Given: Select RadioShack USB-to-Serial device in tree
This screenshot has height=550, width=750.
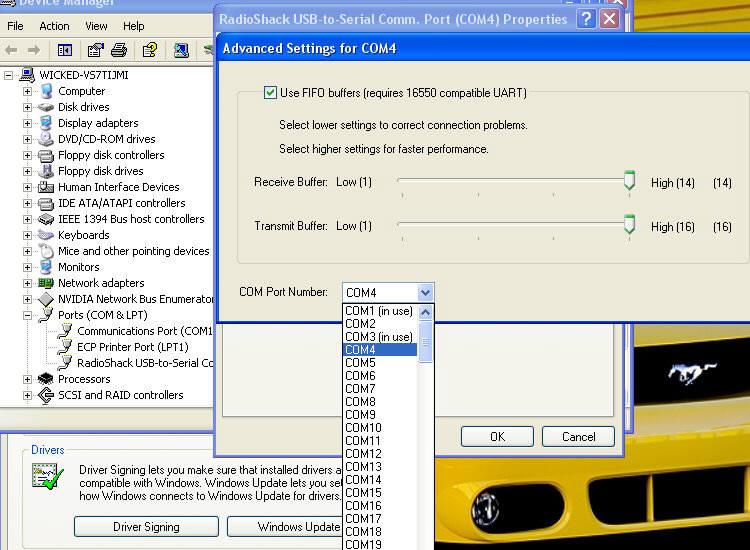Looking at the screenshot, I should (145, 363).
